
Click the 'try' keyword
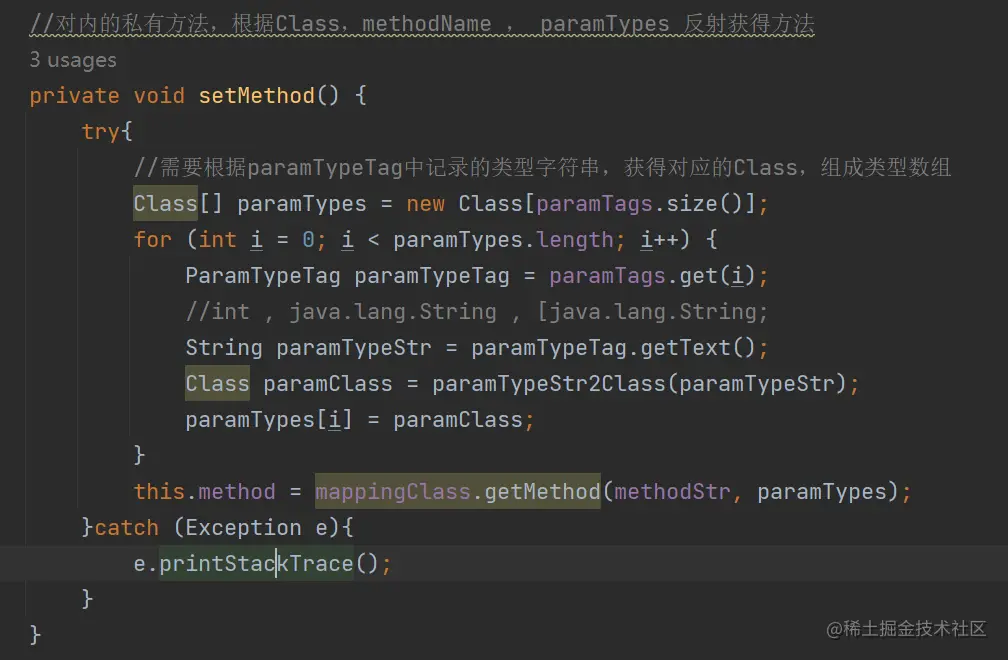[100, 132]
